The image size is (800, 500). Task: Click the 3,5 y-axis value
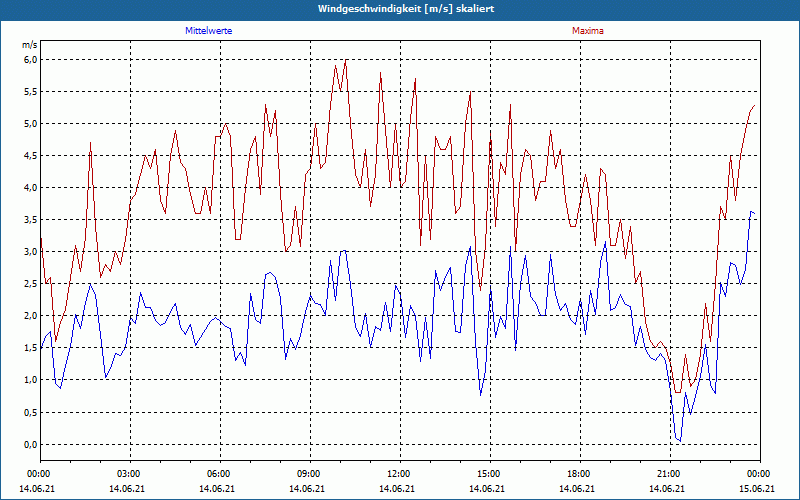coord(31,220)
